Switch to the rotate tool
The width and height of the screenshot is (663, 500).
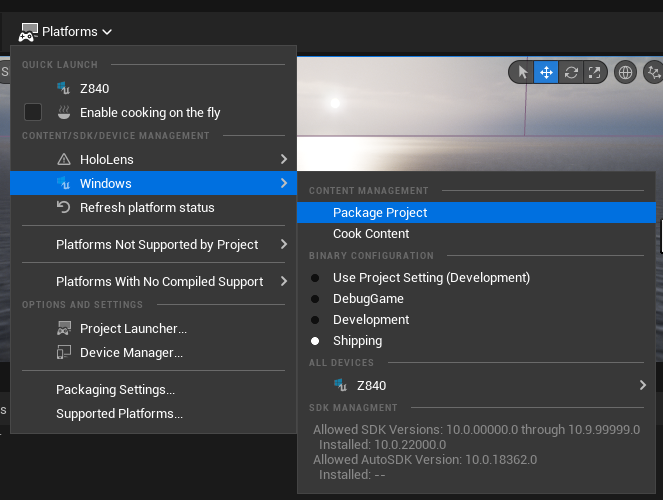point(571,72)
